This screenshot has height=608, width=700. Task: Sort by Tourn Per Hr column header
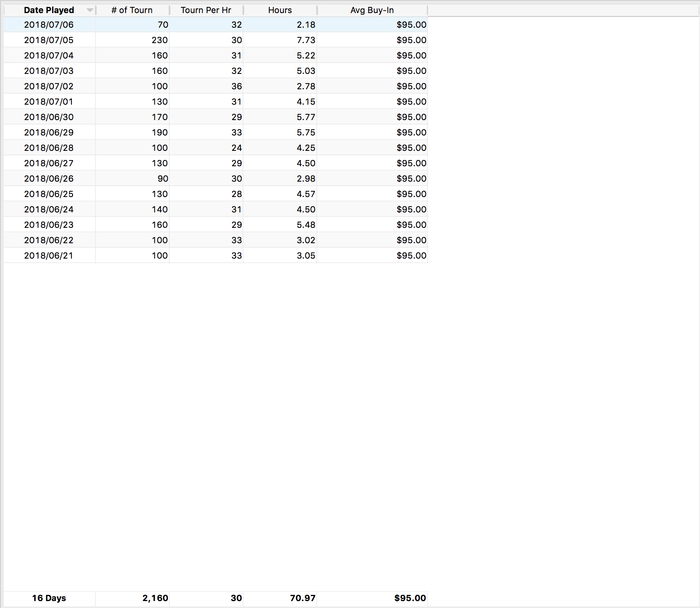(206, 10)
